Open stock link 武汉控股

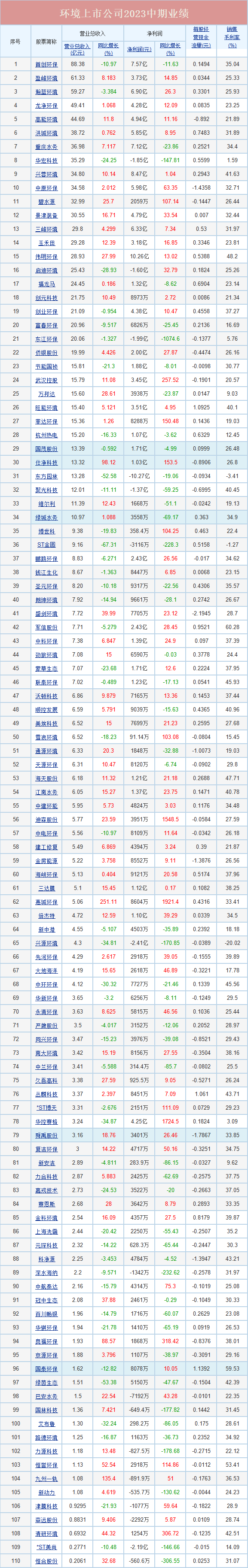(x=46, y=381)
